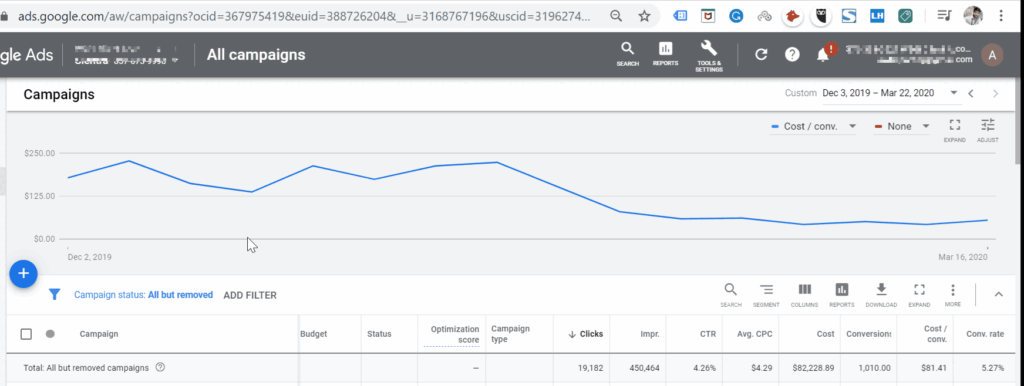Open the Reports icon in the header
The width and height of the screenshot is (1024, 386).
tap(665, 54)
